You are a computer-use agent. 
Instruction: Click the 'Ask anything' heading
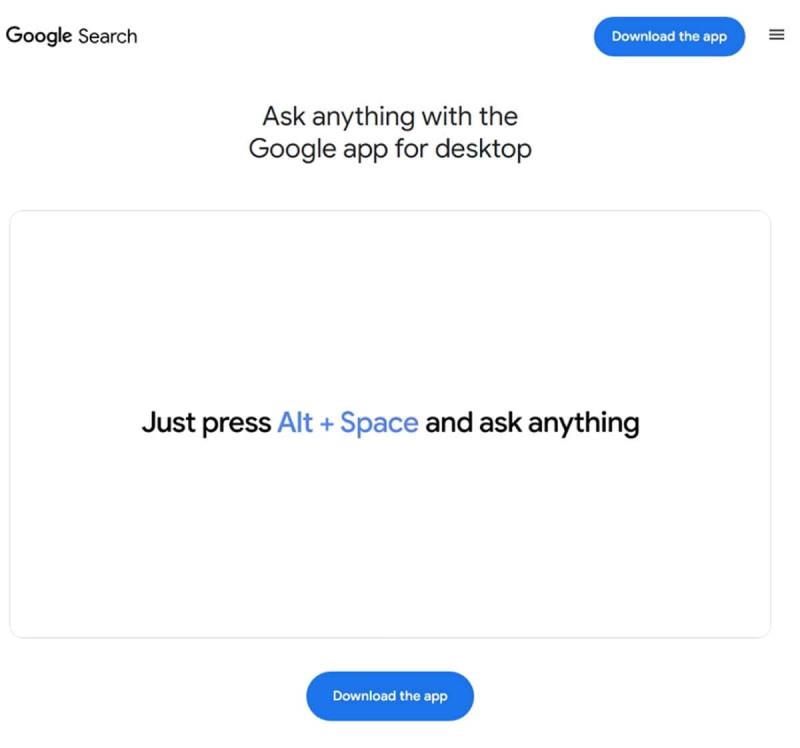click(x=388, y=131)
